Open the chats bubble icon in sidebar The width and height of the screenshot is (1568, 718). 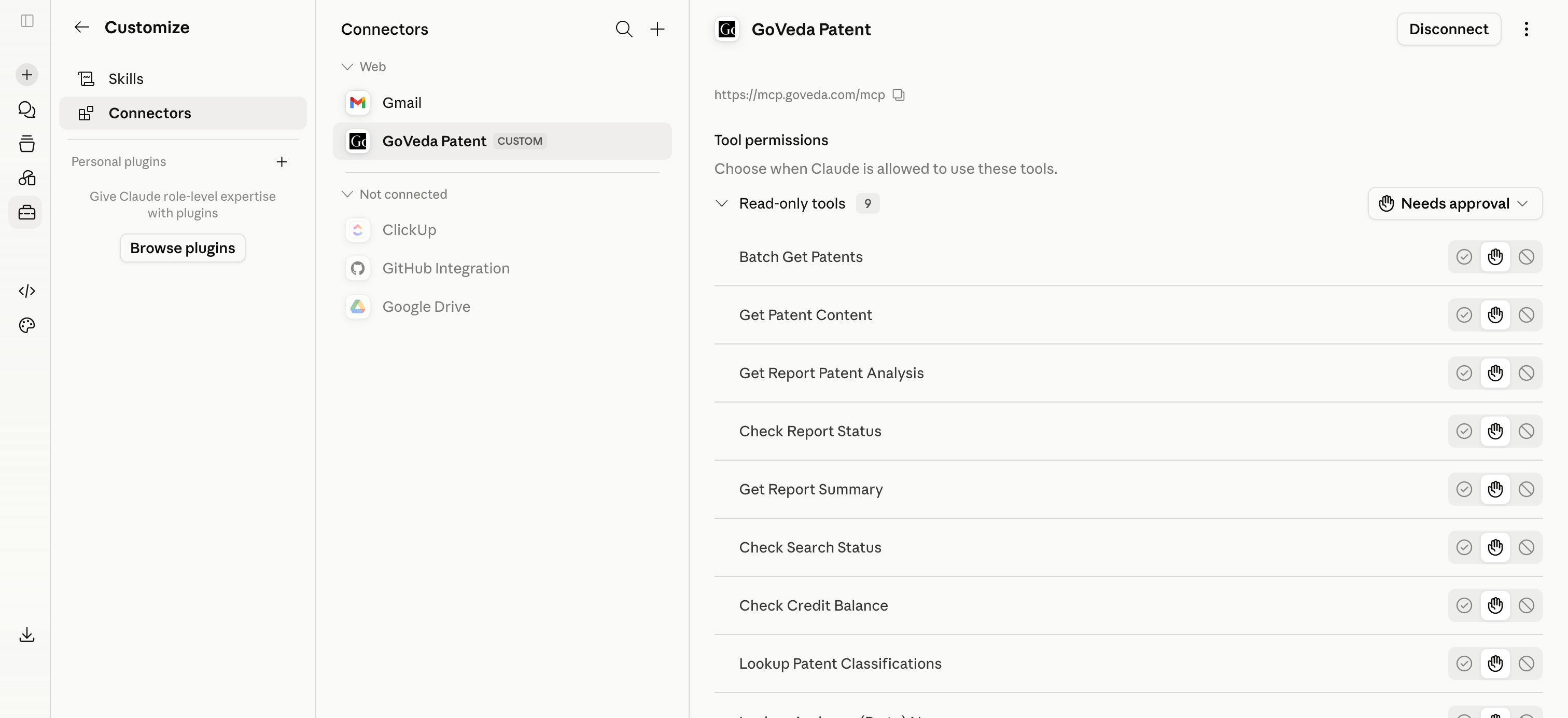tap(27, 109)
